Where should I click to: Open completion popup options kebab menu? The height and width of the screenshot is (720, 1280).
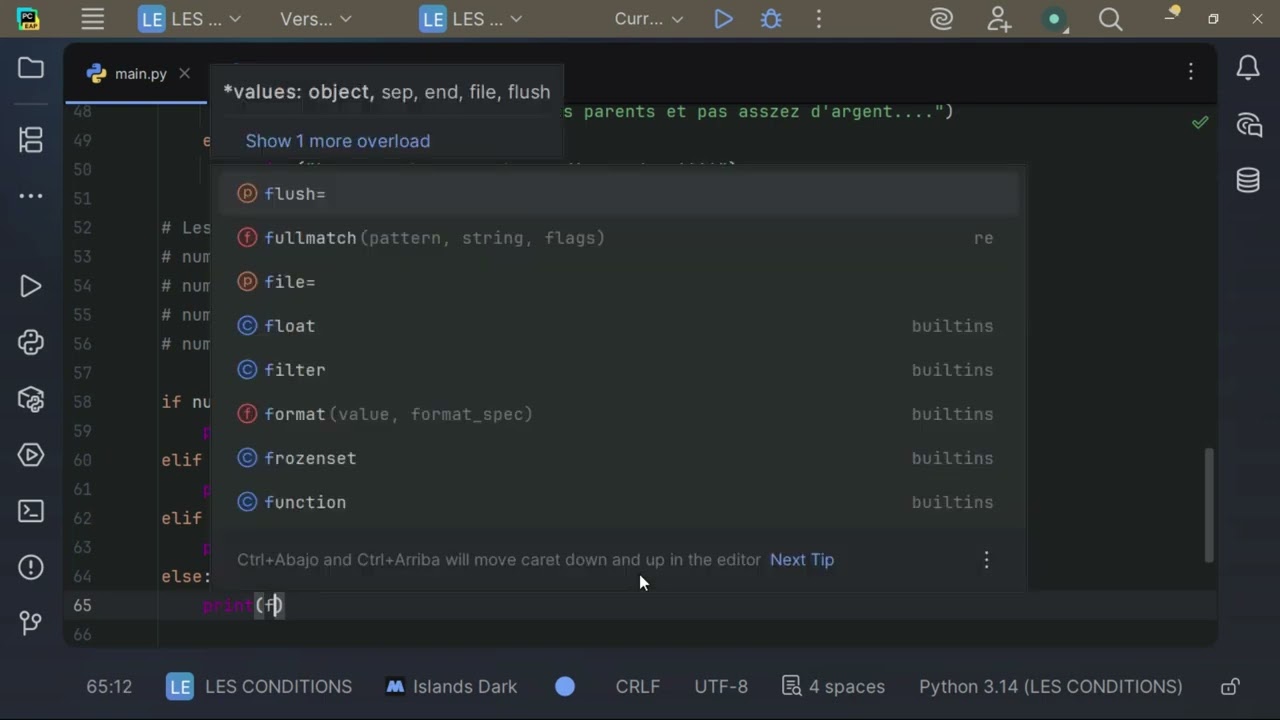pos(986,560)
